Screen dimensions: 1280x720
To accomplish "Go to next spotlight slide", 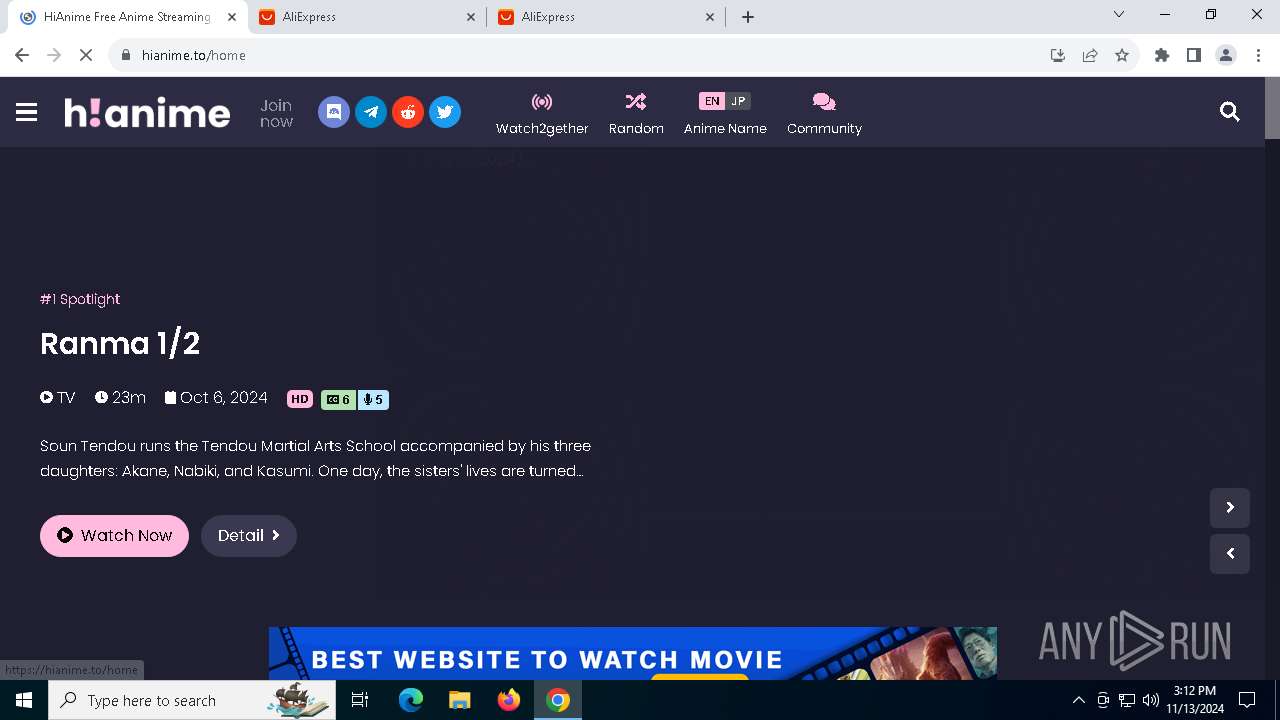I will coord(1230,508).
